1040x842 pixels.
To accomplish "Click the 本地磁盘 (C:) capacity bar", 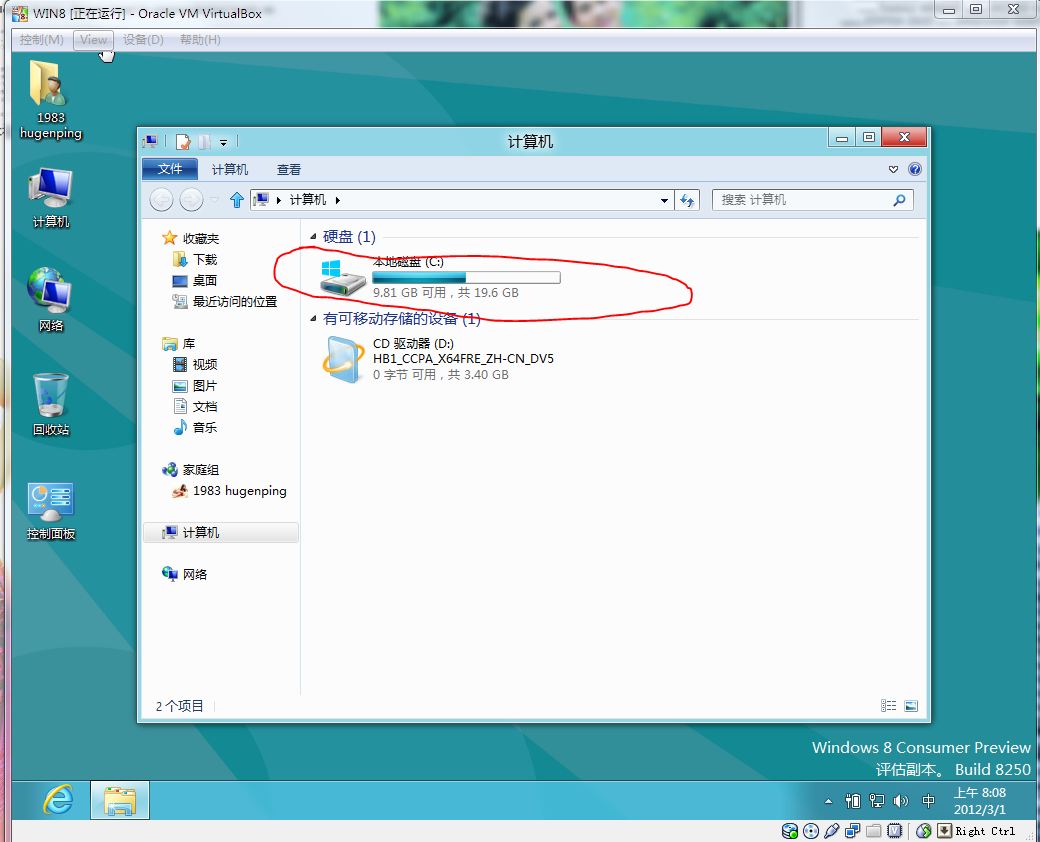I will tap(466, 277).
